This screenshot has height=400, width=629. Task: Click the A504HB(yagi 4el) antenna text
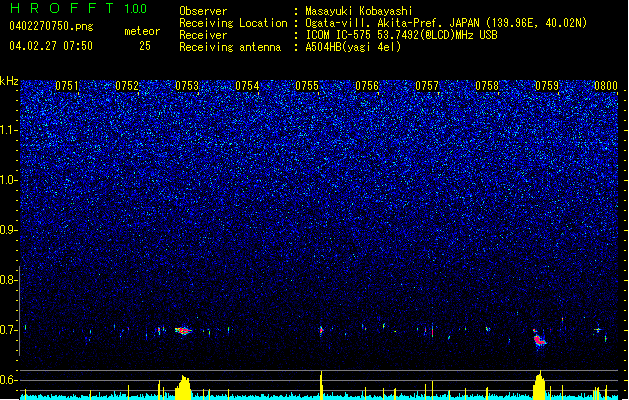[353, 47]
